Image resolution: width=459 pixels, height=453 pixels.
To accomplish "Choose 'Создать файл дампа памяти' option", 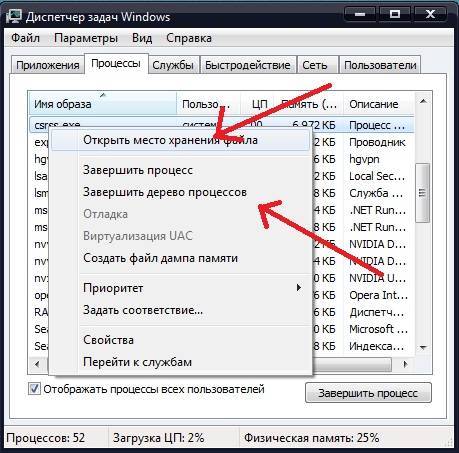I will 160,258.
